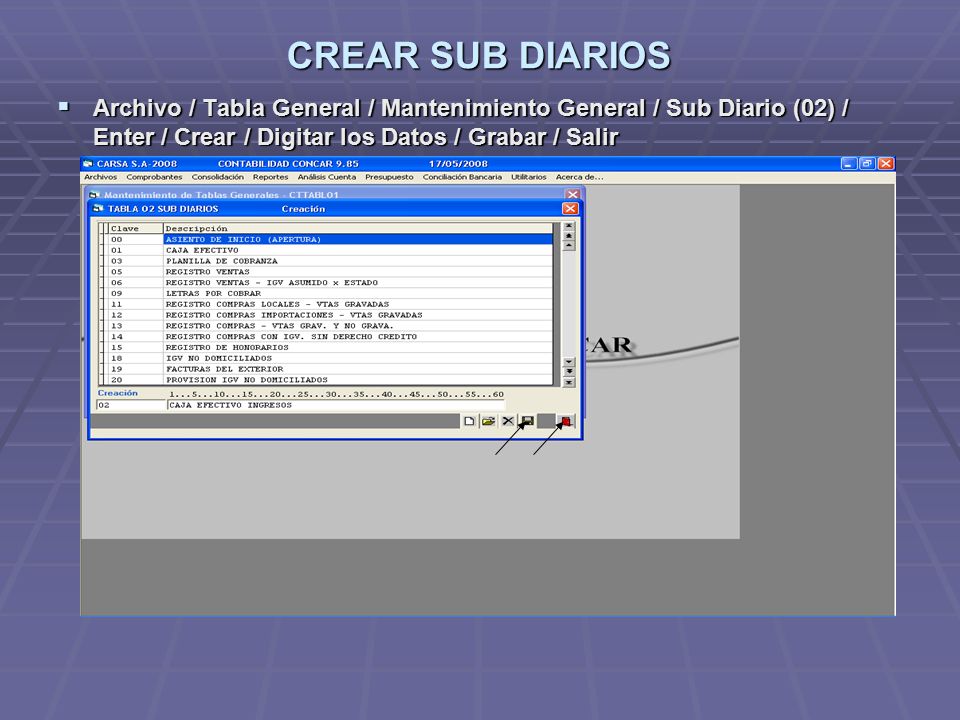Open the Análisis Cuenta menu
This screenshot has height=720, width=960.
coord(326,177)
